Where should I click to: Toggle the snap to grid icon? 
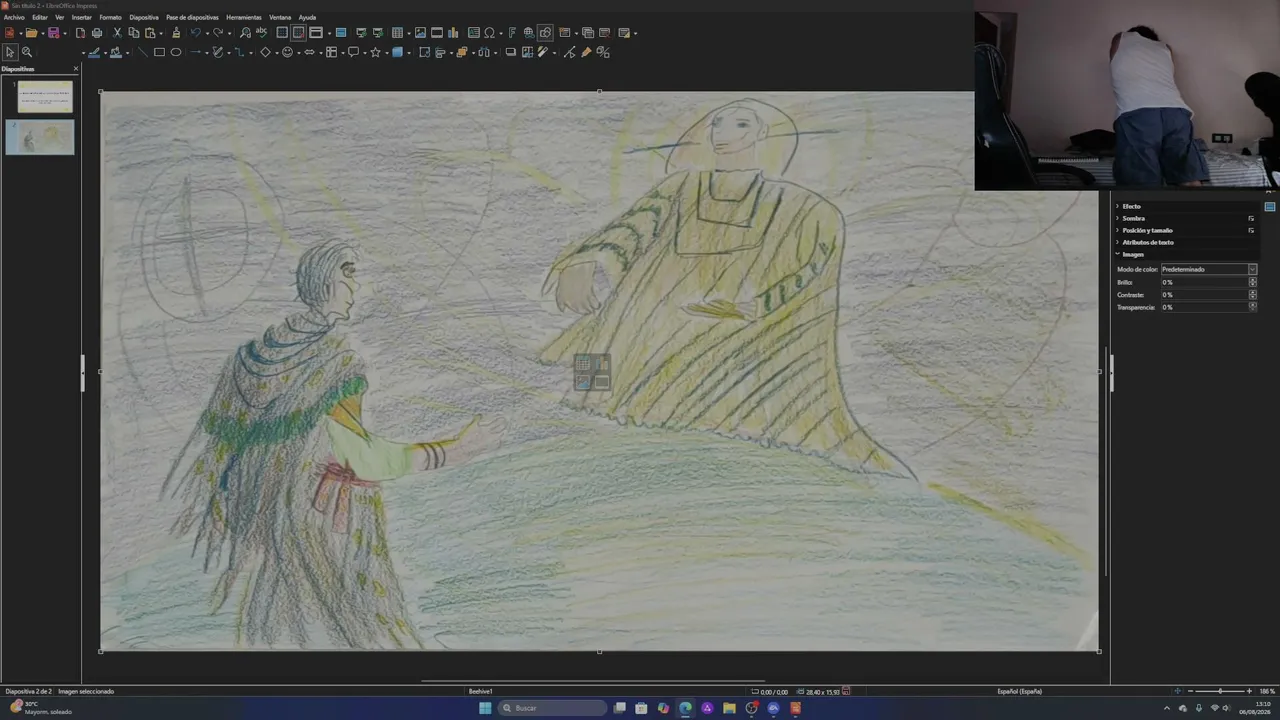[x=298, y=33]
